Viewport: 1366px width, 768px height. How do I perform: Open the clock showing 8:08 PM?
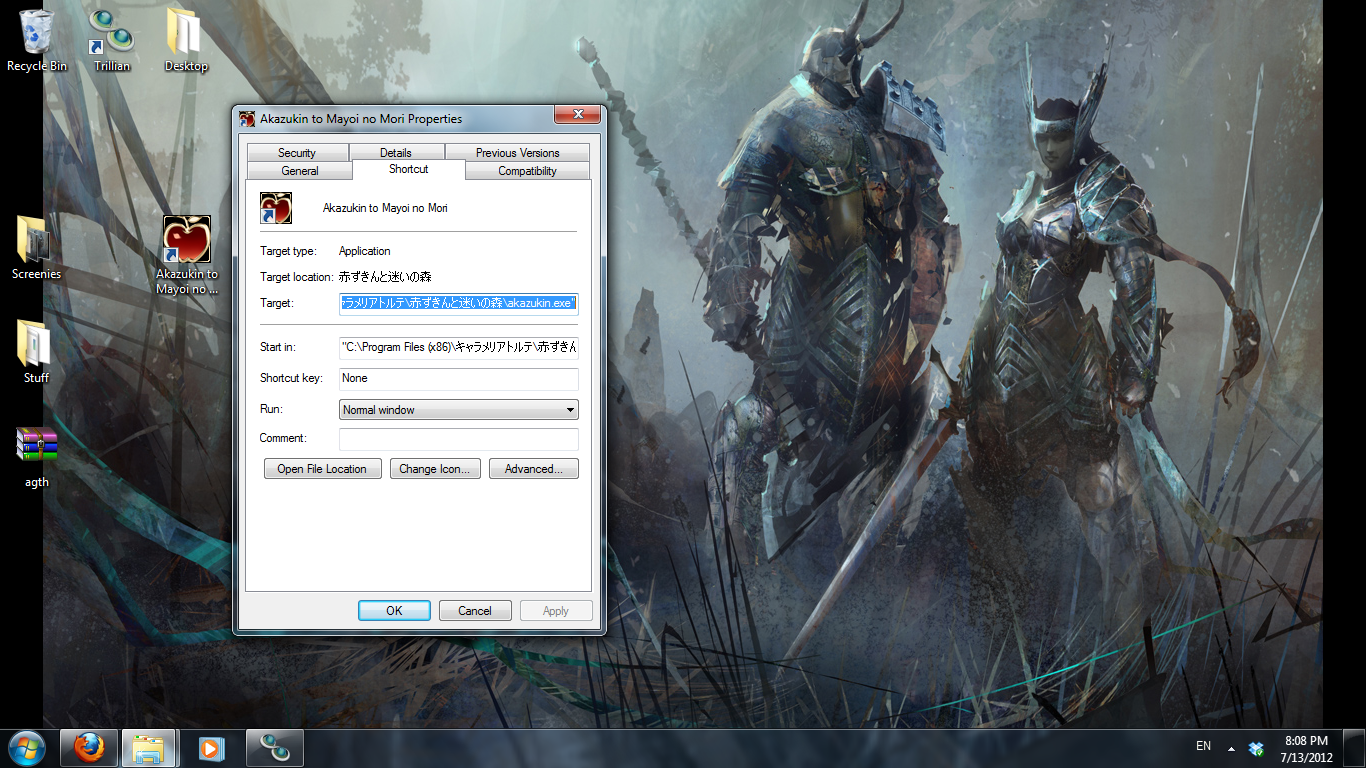pyautogui.click(x=1306, y=740)
